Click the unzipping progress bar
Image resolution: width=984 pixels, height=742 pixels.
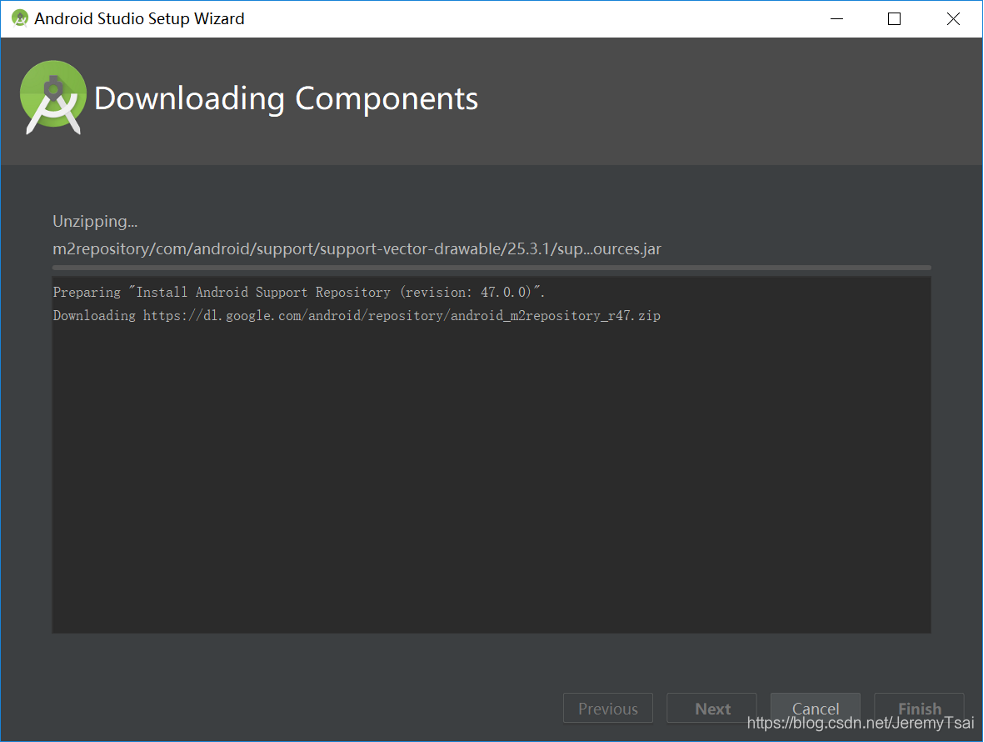pyautogui.click(x=491, y=267)
